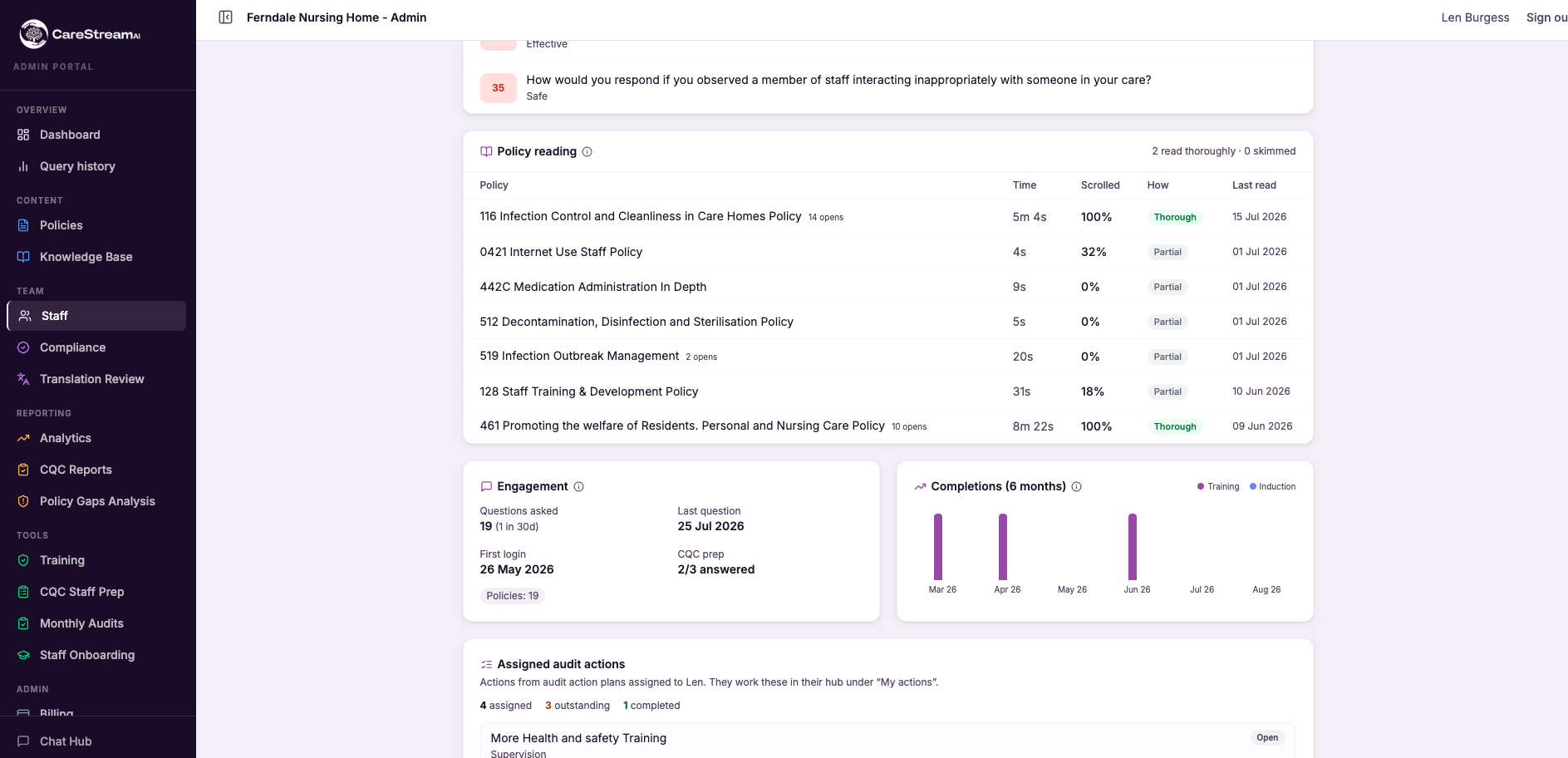Open Chat Hub

pos(96,741)
